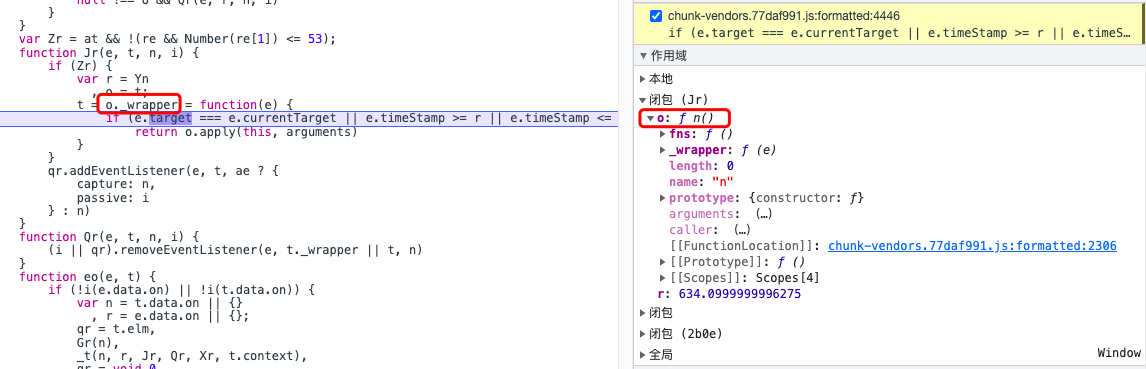Click the line 'var r = Yn'

pyautogui.click(x=113, y=79)
